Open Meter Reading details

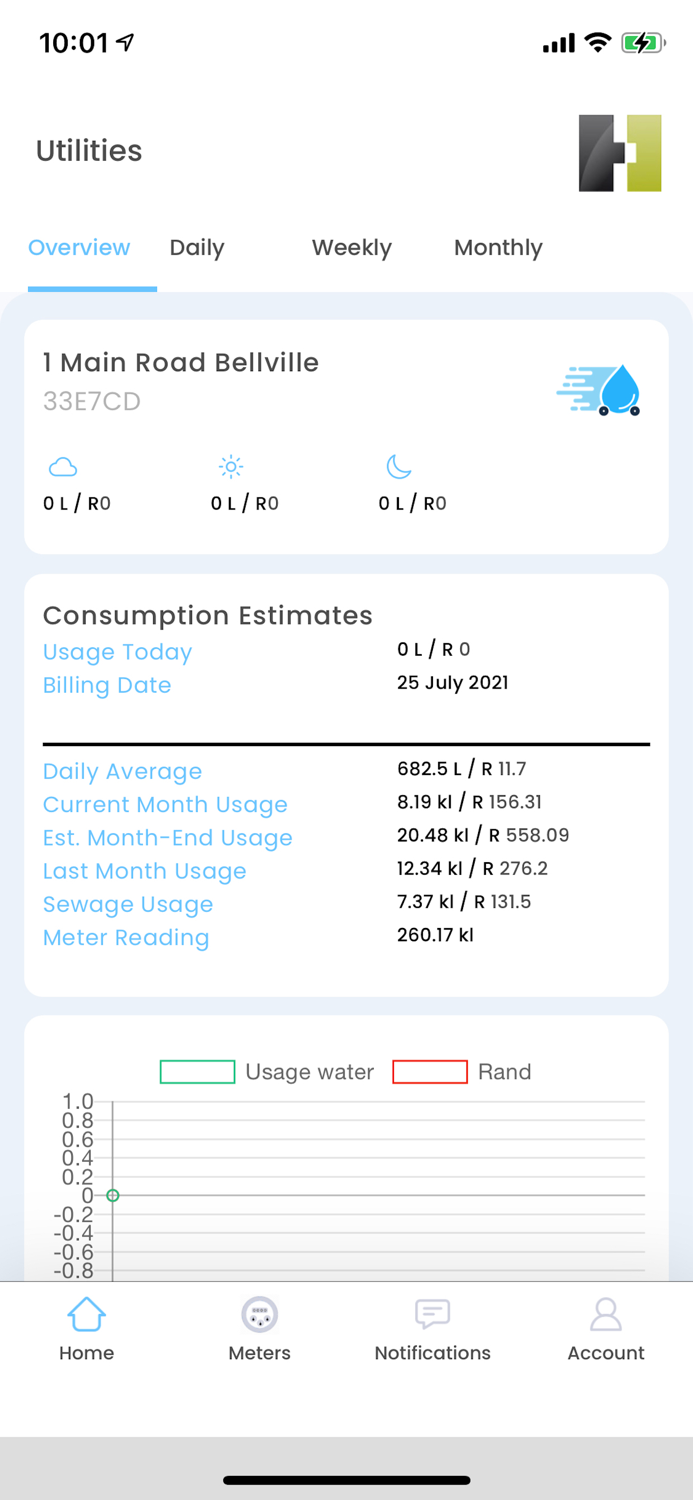126,938
